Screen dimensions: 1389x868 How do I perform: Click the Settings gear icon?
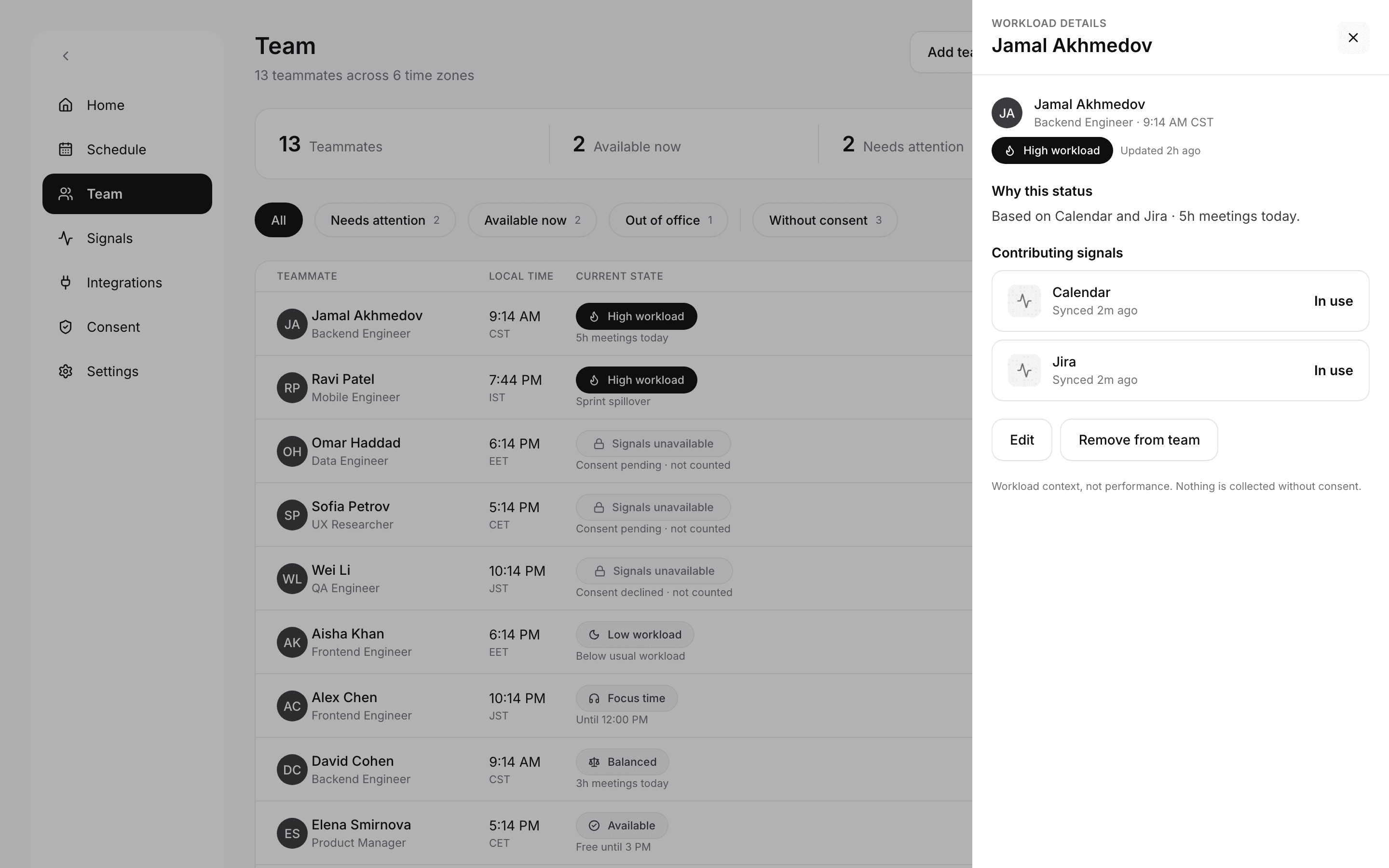point(66,371)
